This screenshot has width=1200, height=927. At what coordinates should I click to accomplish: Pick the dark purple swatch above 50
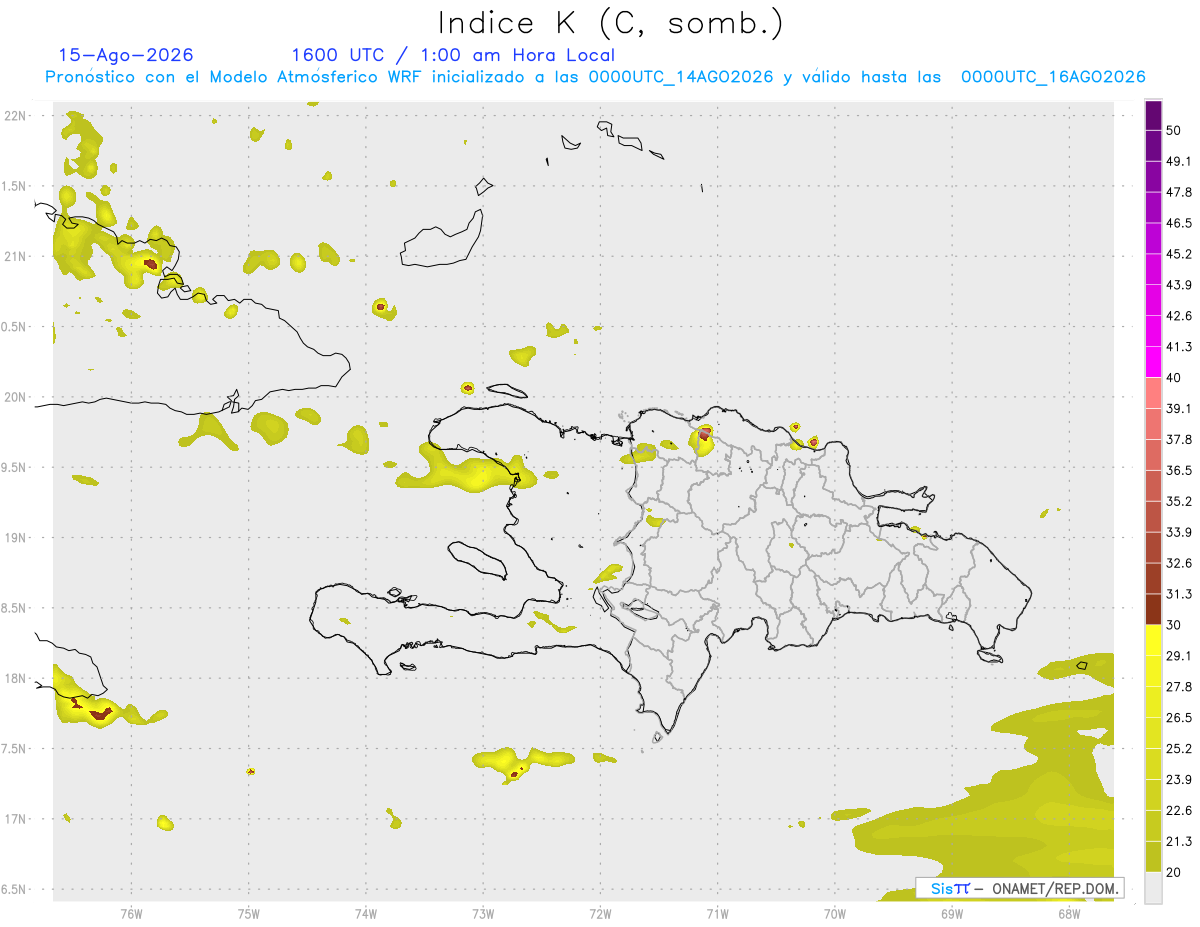[1154, 115]
